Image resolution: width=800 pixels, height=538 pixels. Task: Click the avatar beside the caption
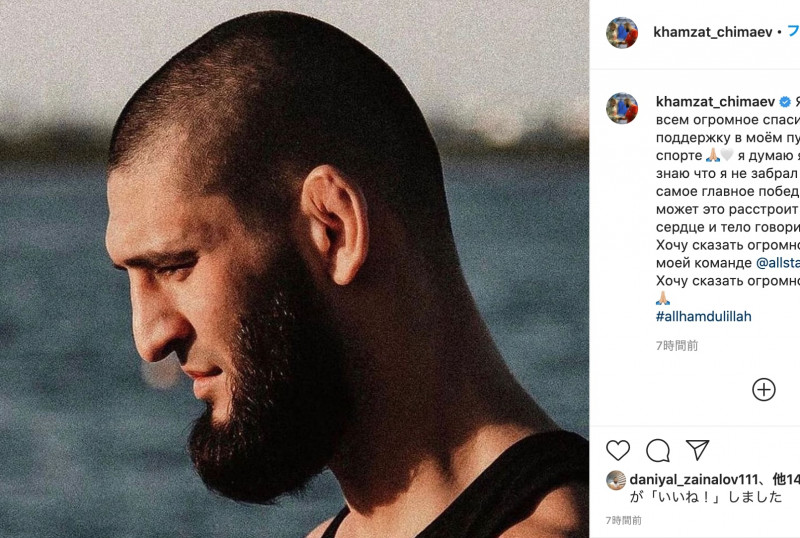pos(622,108)
